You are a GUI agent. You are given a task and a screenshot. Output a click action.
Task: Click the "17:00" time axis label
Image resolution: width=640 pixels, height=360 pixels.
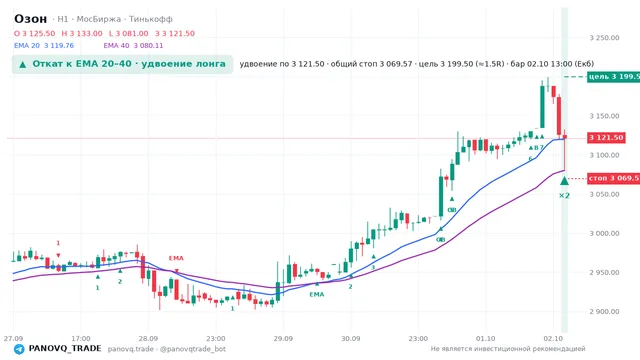tap(80, 339)
